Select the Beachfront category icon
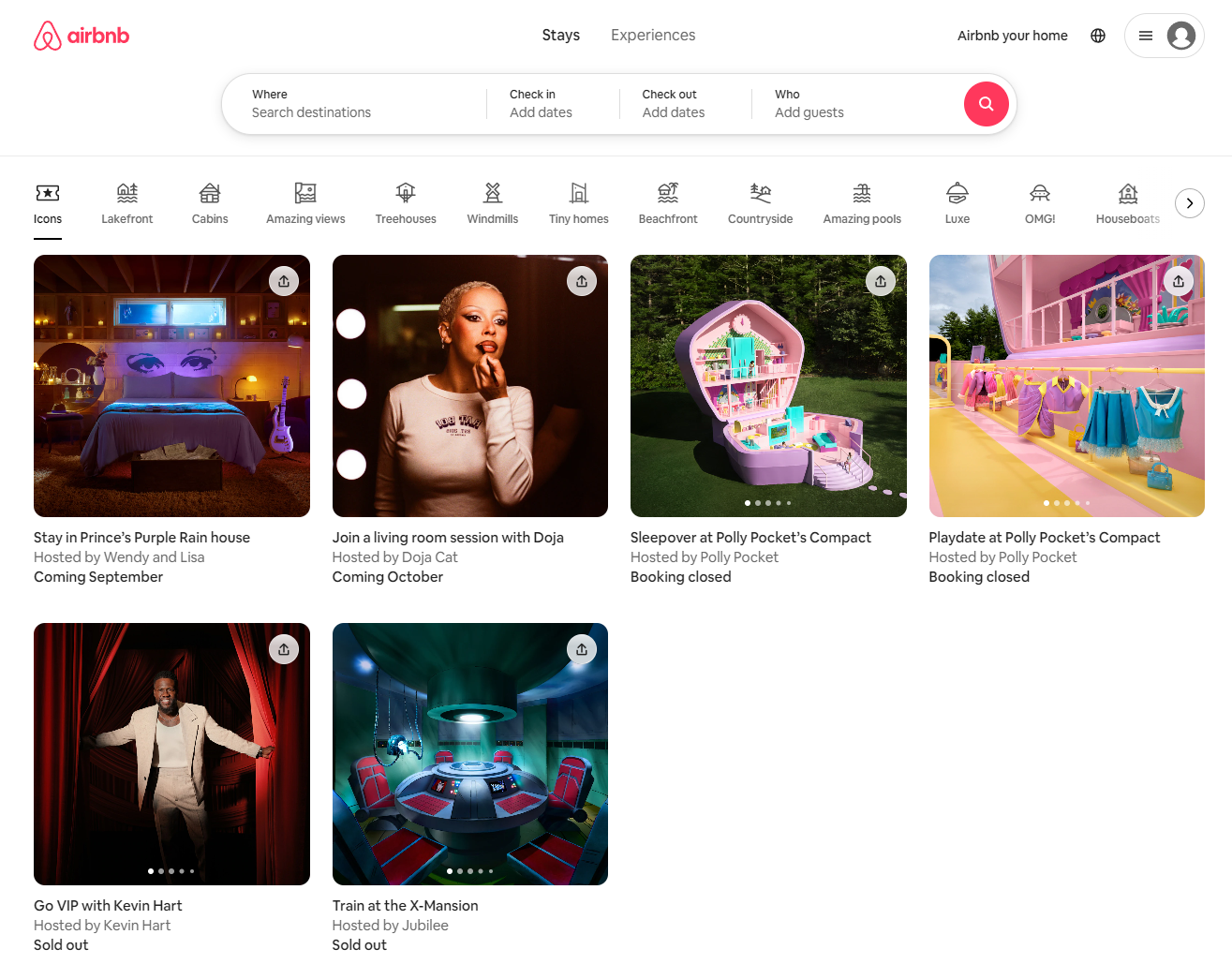The width and height of the screenshot is (1232, 964). pos(668,193)
